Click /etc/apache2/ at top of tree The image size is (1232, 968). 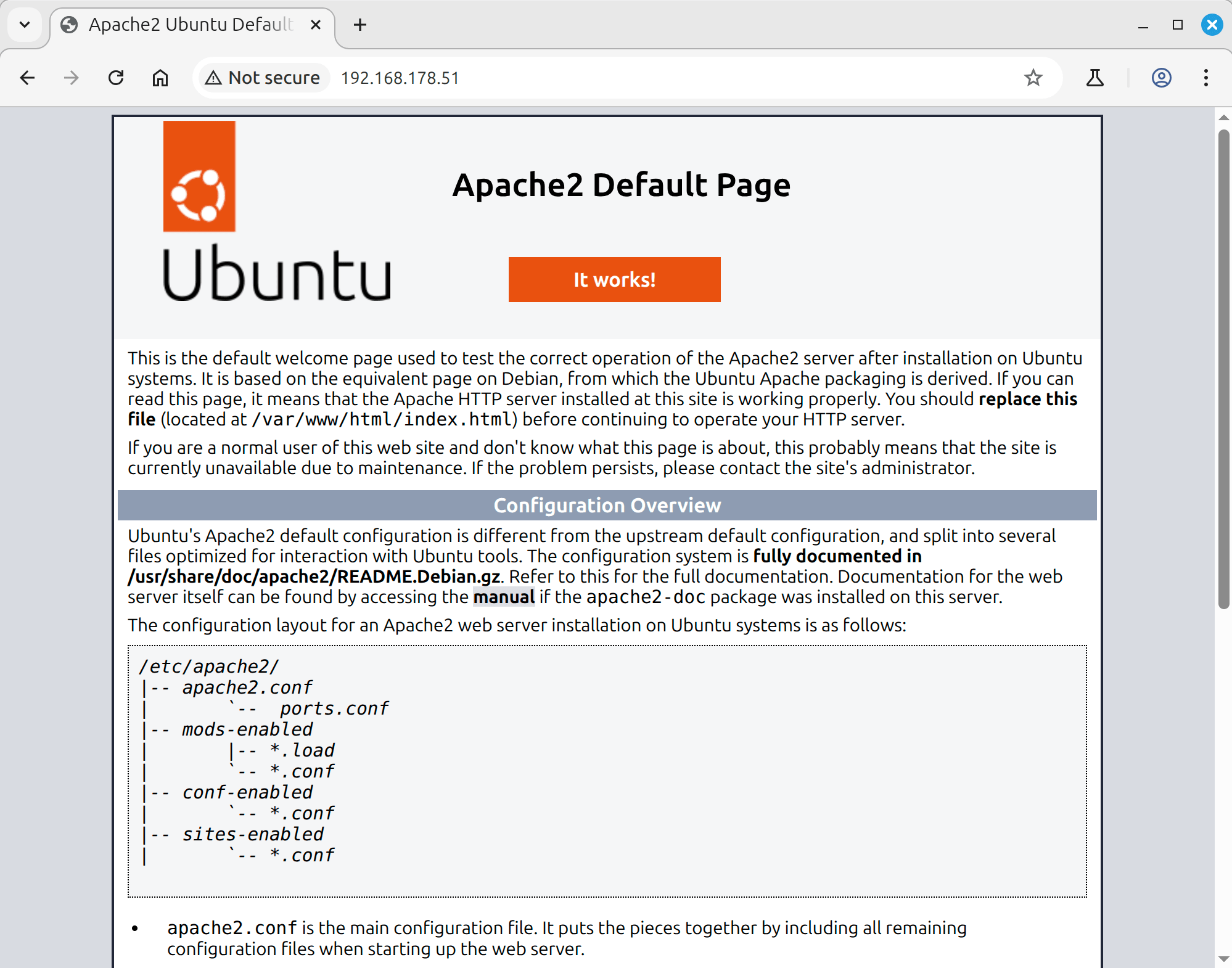pyautogui.click(x=208, y=667)
